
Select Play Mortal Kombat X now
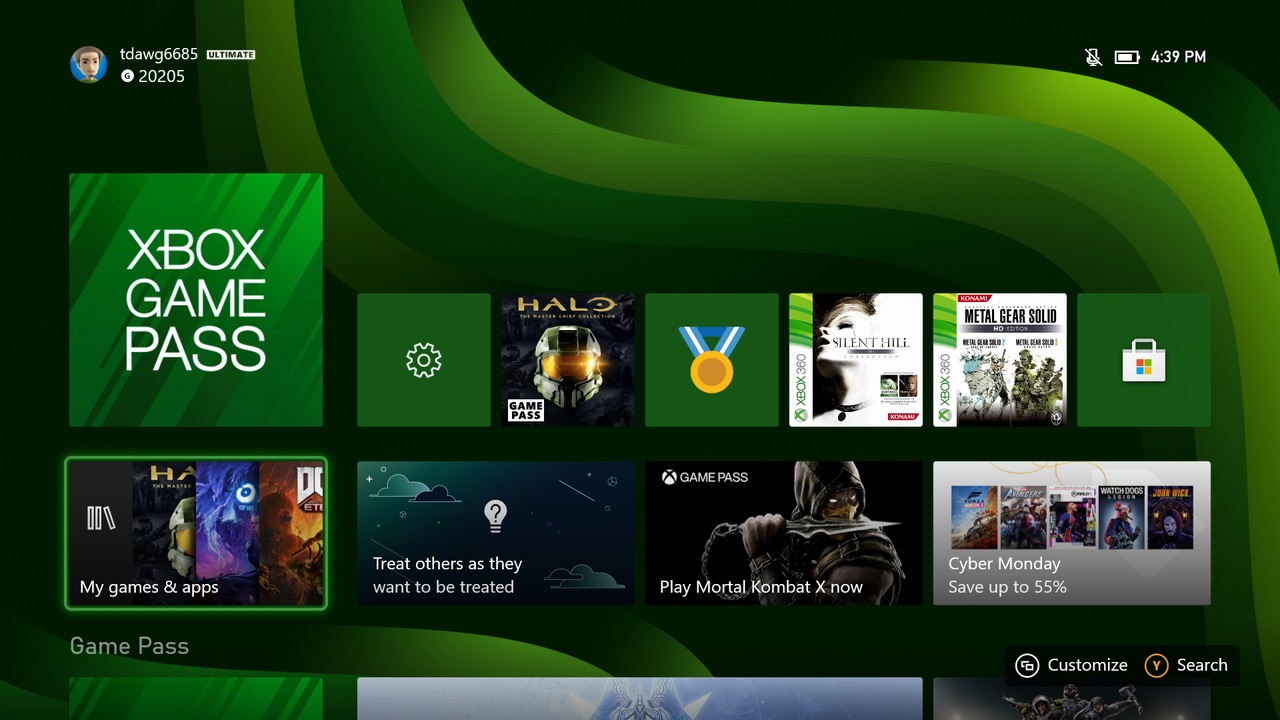[x=783, y=533]
